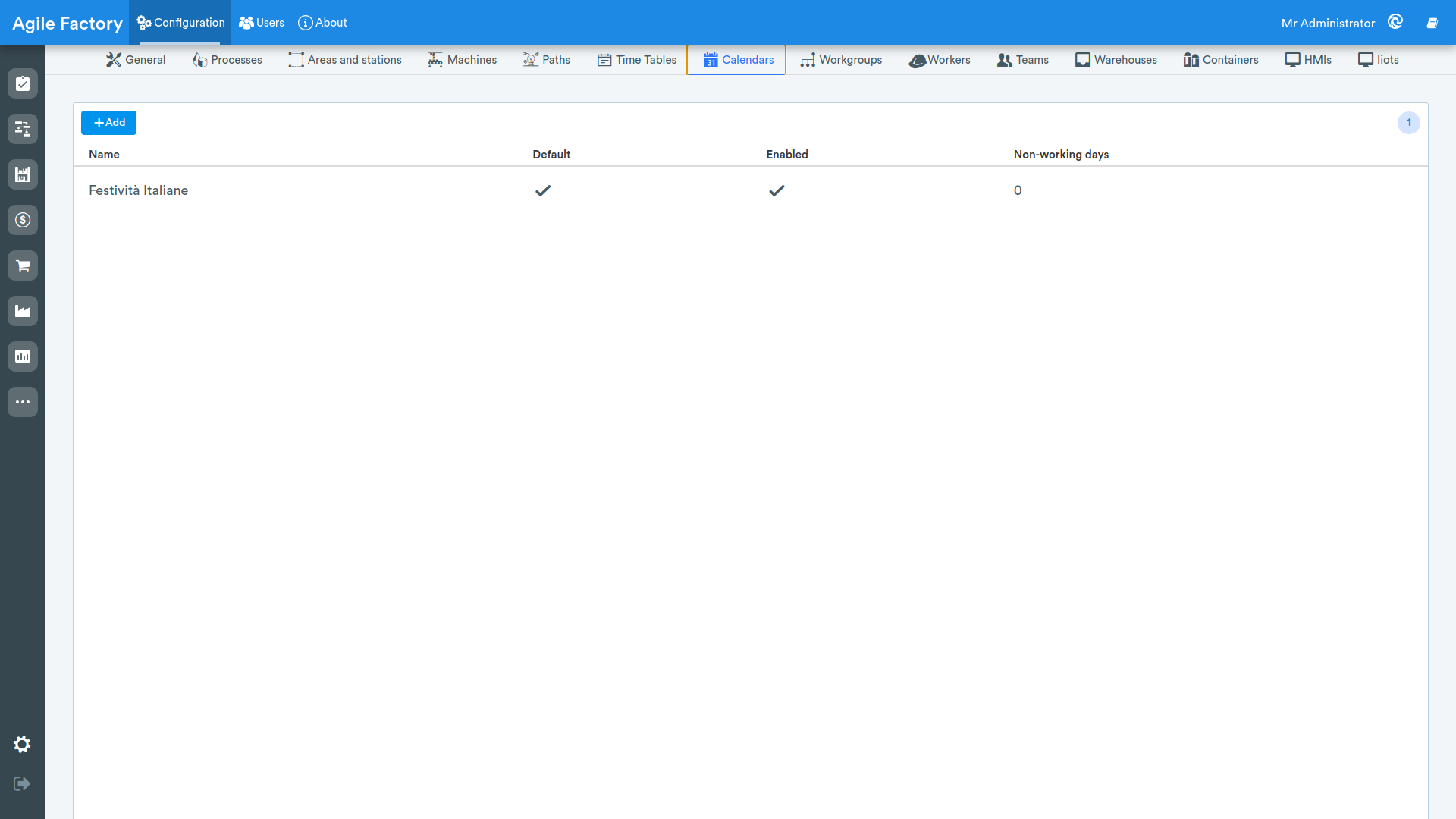This screenshot has height=819, width=1456.
Task: Switch to the HMIs tab
Action: [x=1308, y=60]
